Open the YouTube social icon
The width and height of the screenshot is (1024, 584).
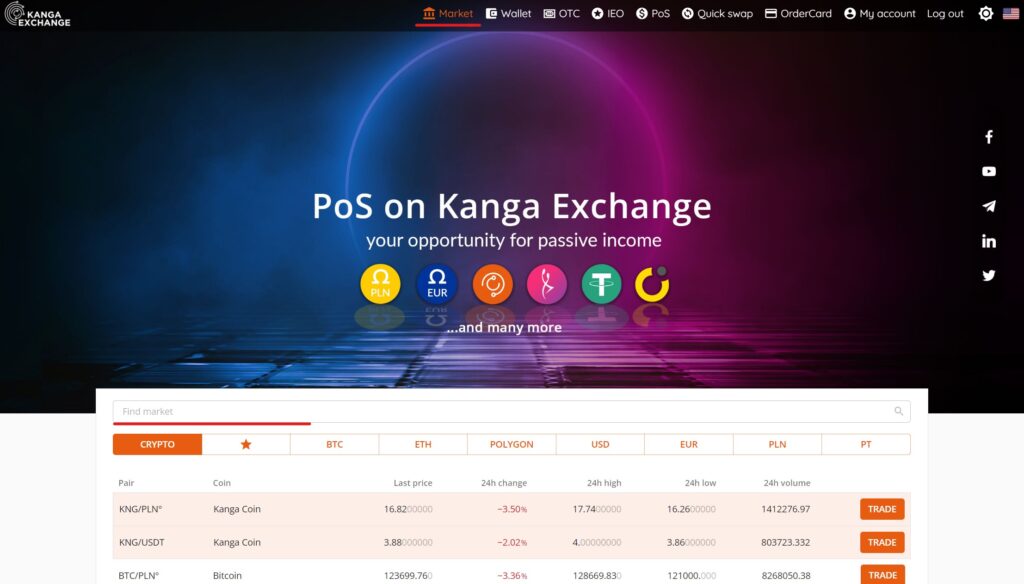click(989, 171)
